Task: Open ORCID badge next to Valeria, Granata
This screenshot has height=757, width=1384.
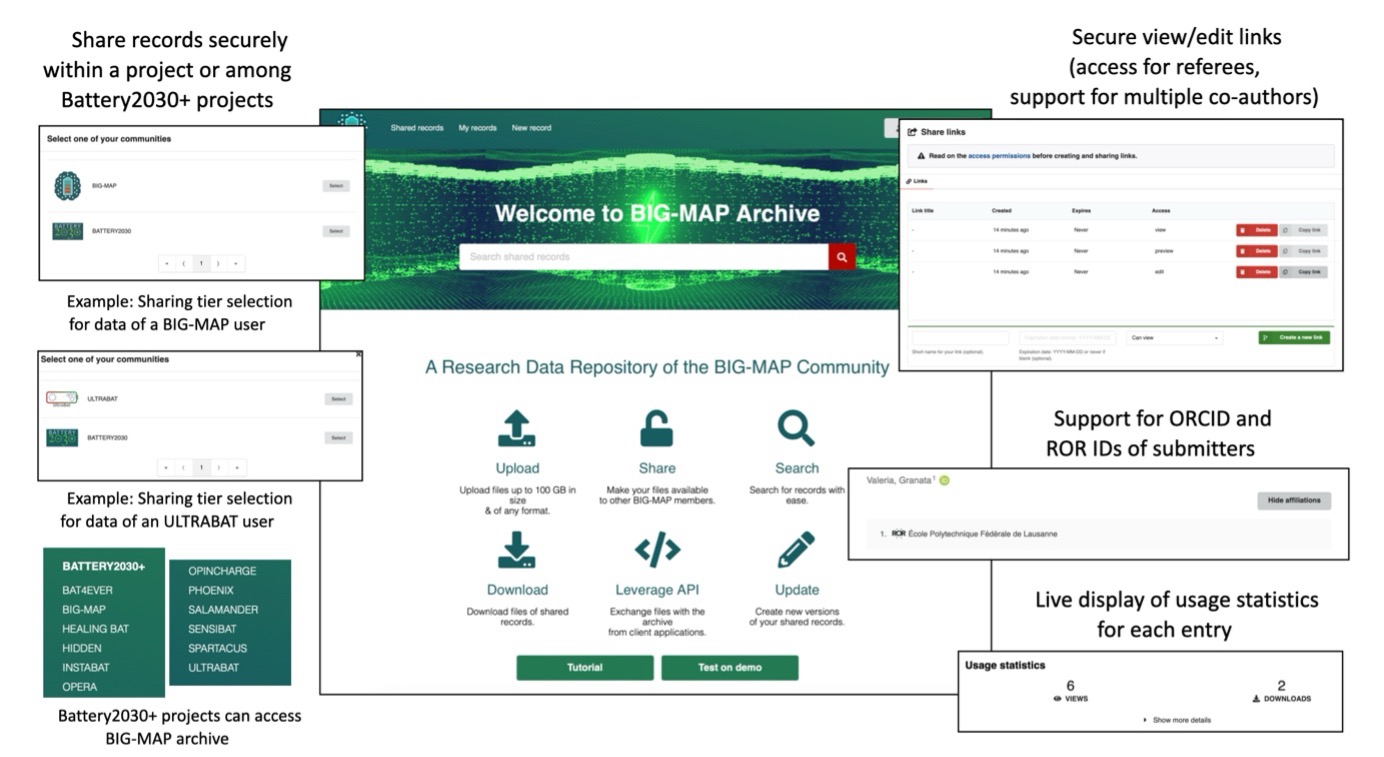Action: click(x=944, y=480)
